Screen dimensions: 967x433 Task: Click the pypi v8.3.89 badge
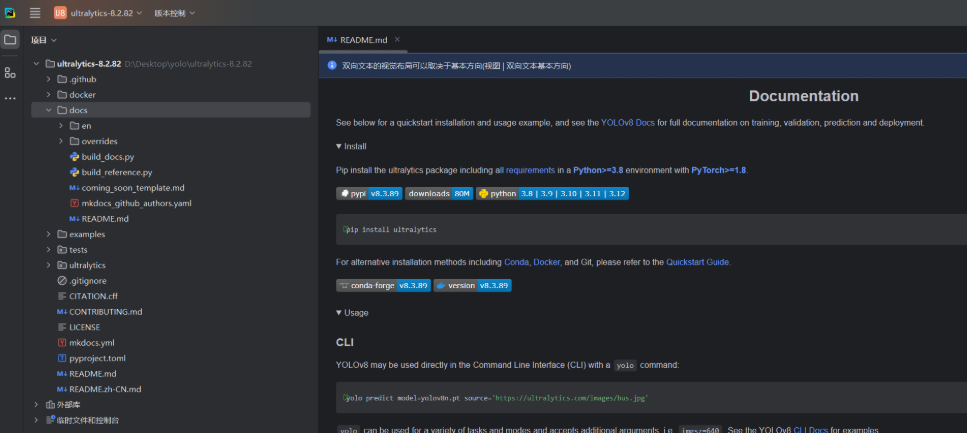(369, 194)
